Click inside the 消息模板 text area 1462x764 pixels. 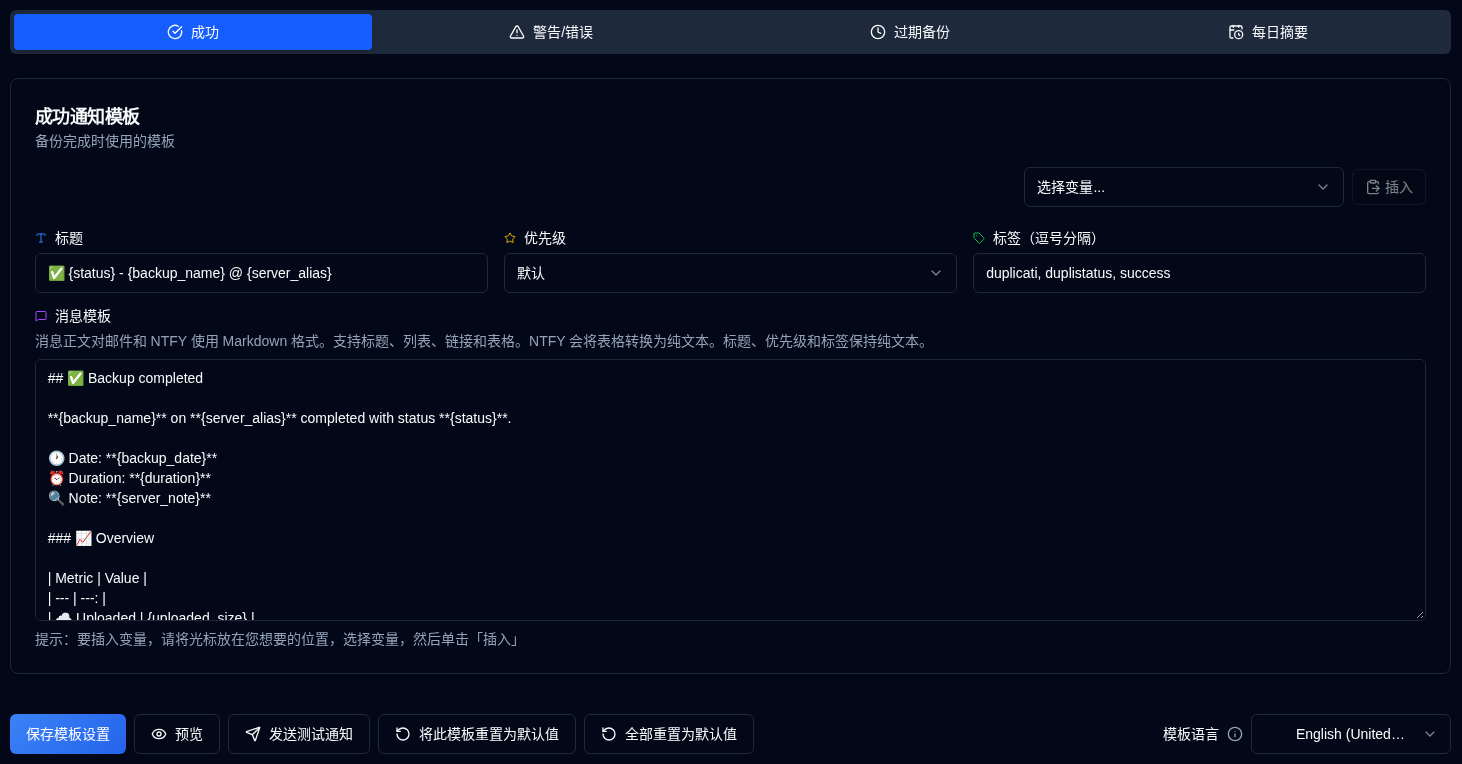point(730,490)
